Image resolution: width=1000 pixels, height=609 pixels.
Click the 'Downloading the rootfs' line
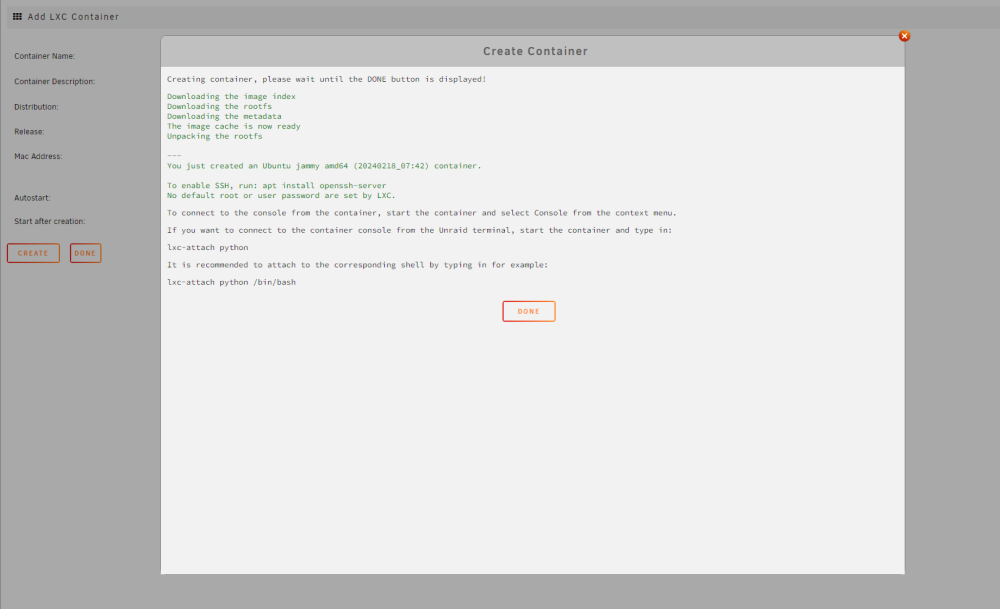[x=219, y=106]
